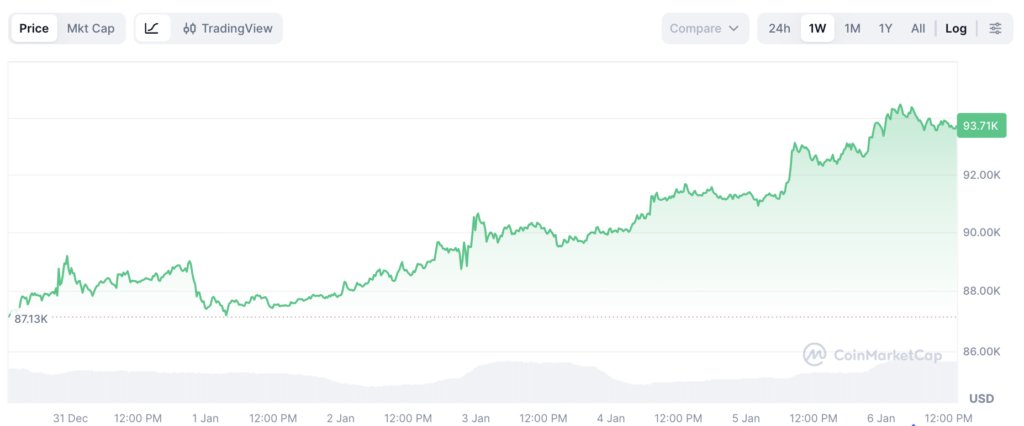The image size is (1024, 426).
Task: Select the Price view toggle
Action: pyautogui.click(x=34, y=28)
